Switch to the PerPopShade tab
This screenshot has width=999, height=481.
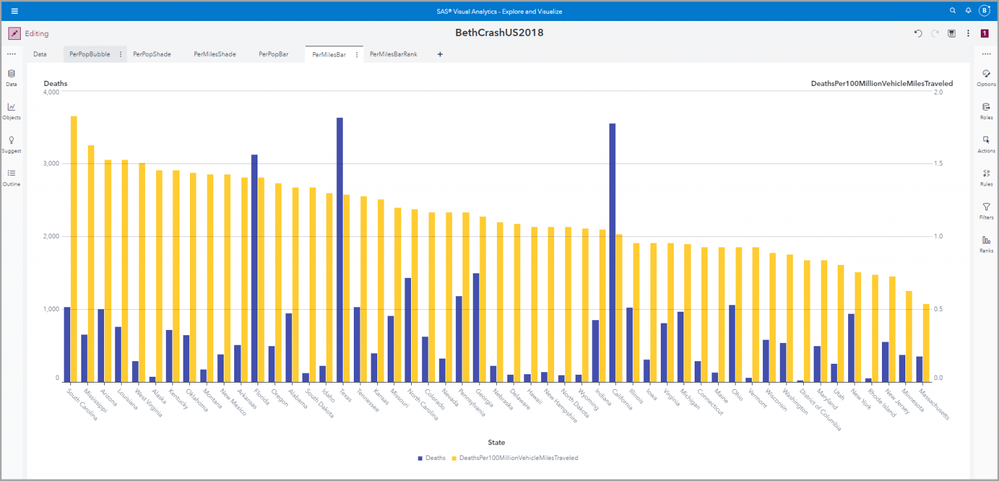(152, 55)
